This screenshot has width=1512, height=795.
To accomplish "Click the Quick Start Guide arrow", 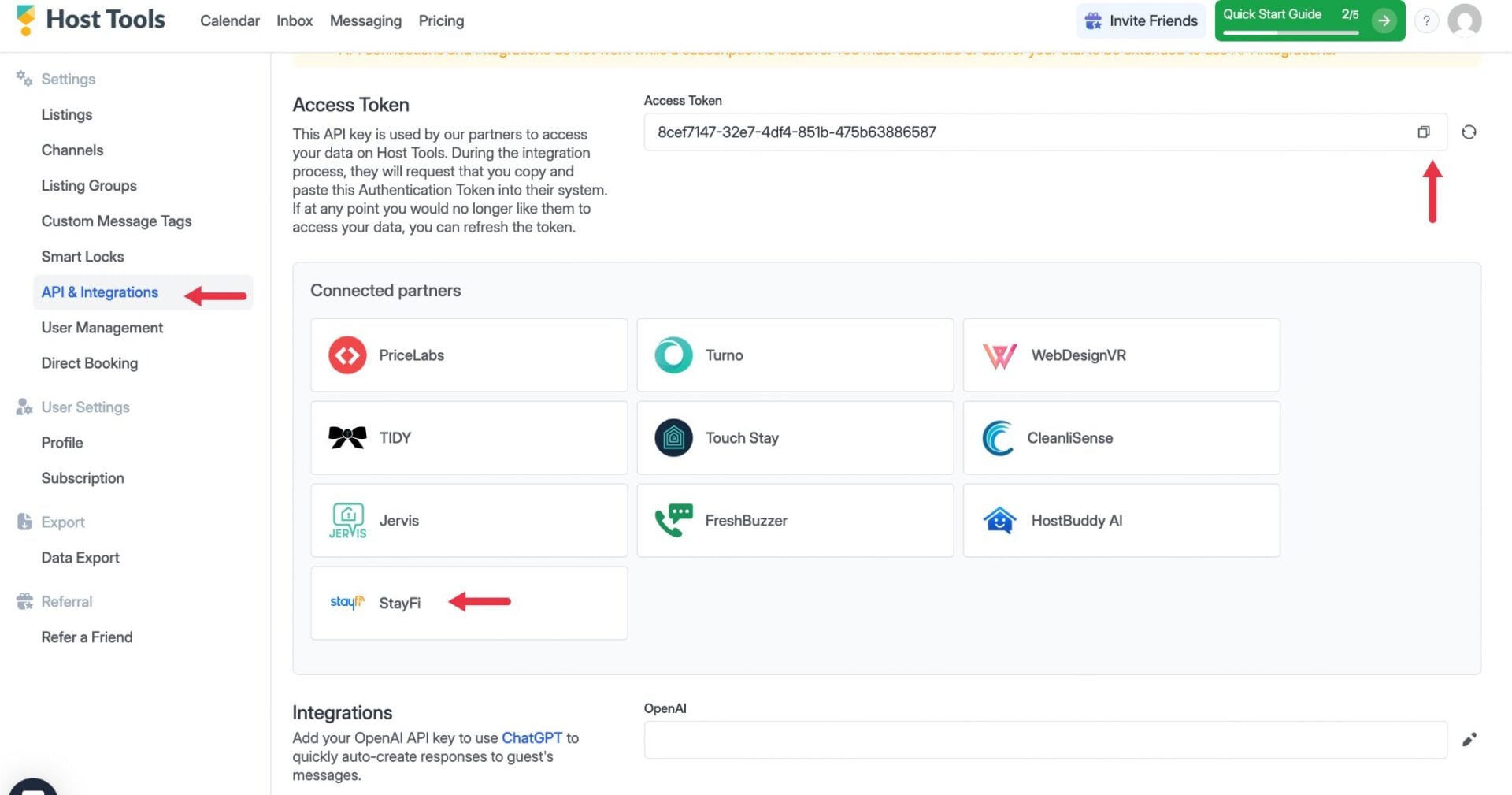I will click(1384, 21).
